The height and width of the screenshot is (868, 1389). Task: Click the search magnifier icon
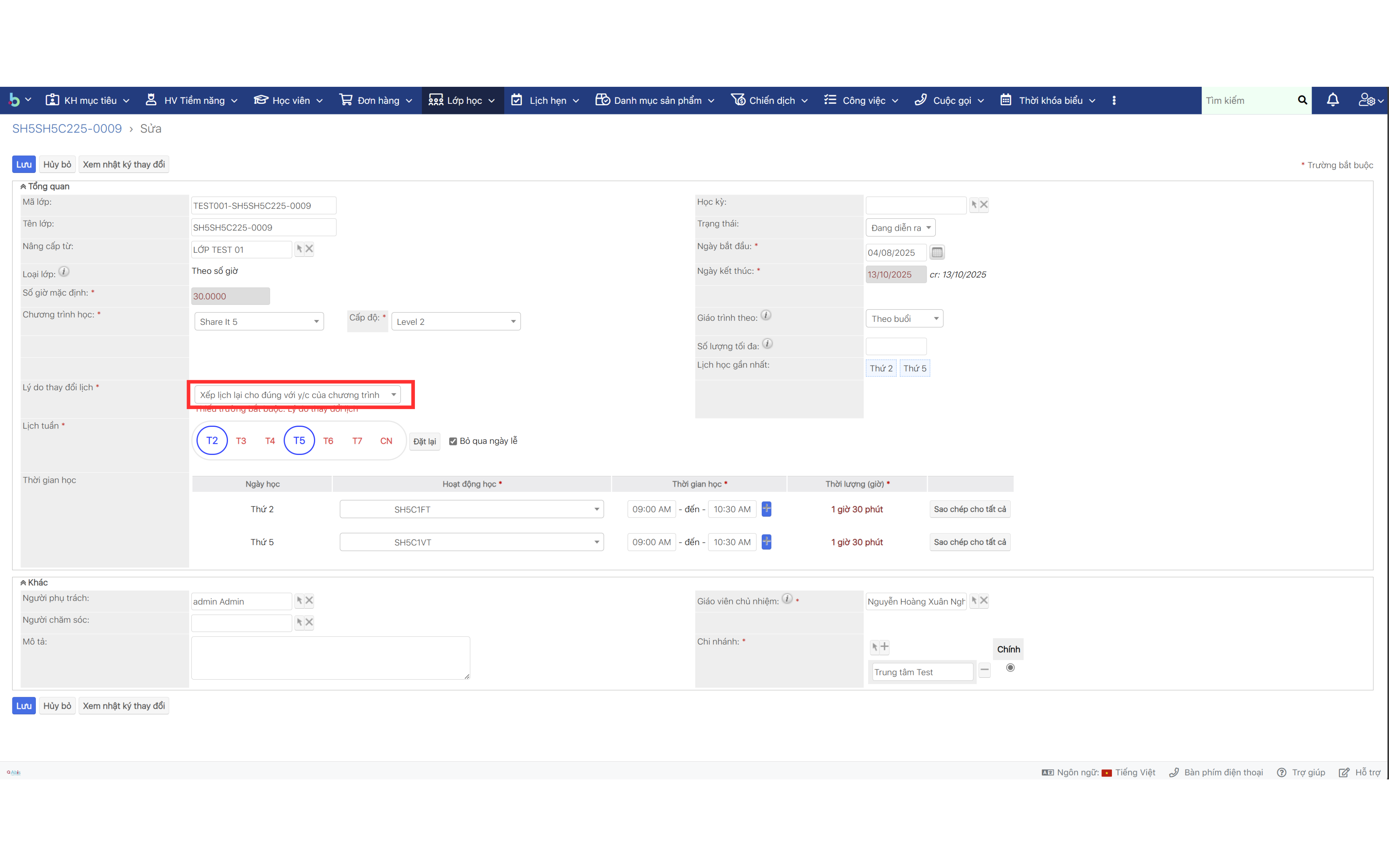click(1302, 100)
